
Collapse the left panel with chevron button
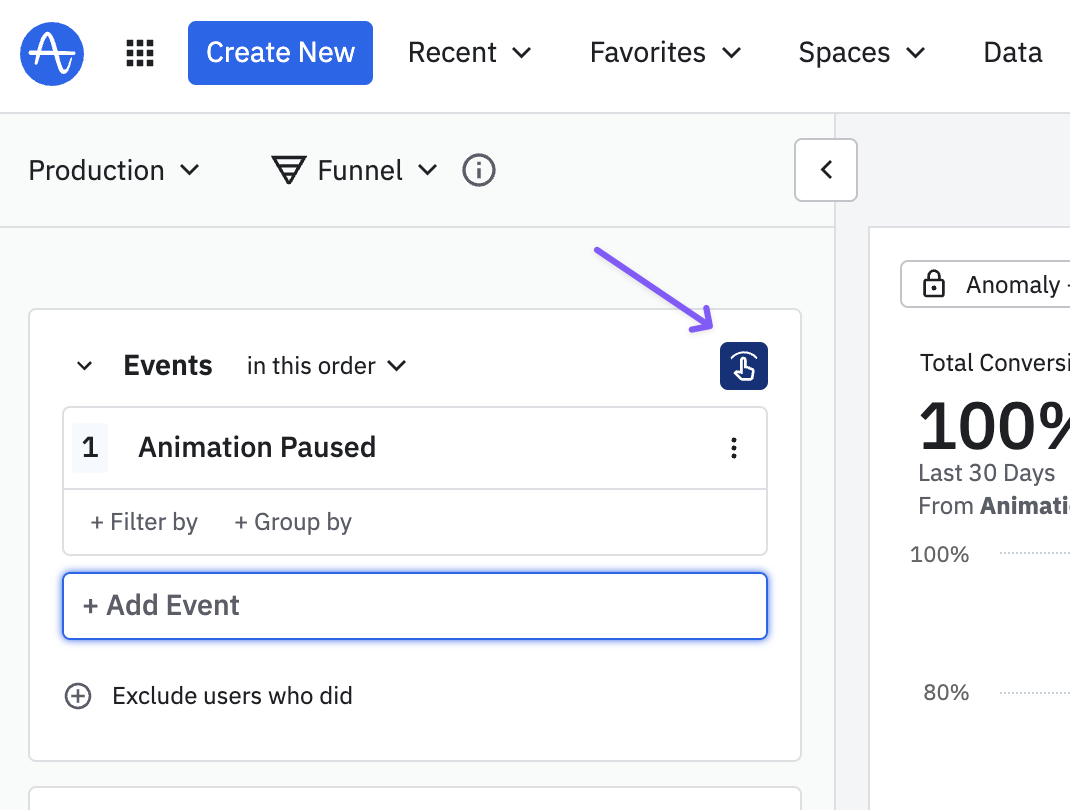tap(826, 170)
